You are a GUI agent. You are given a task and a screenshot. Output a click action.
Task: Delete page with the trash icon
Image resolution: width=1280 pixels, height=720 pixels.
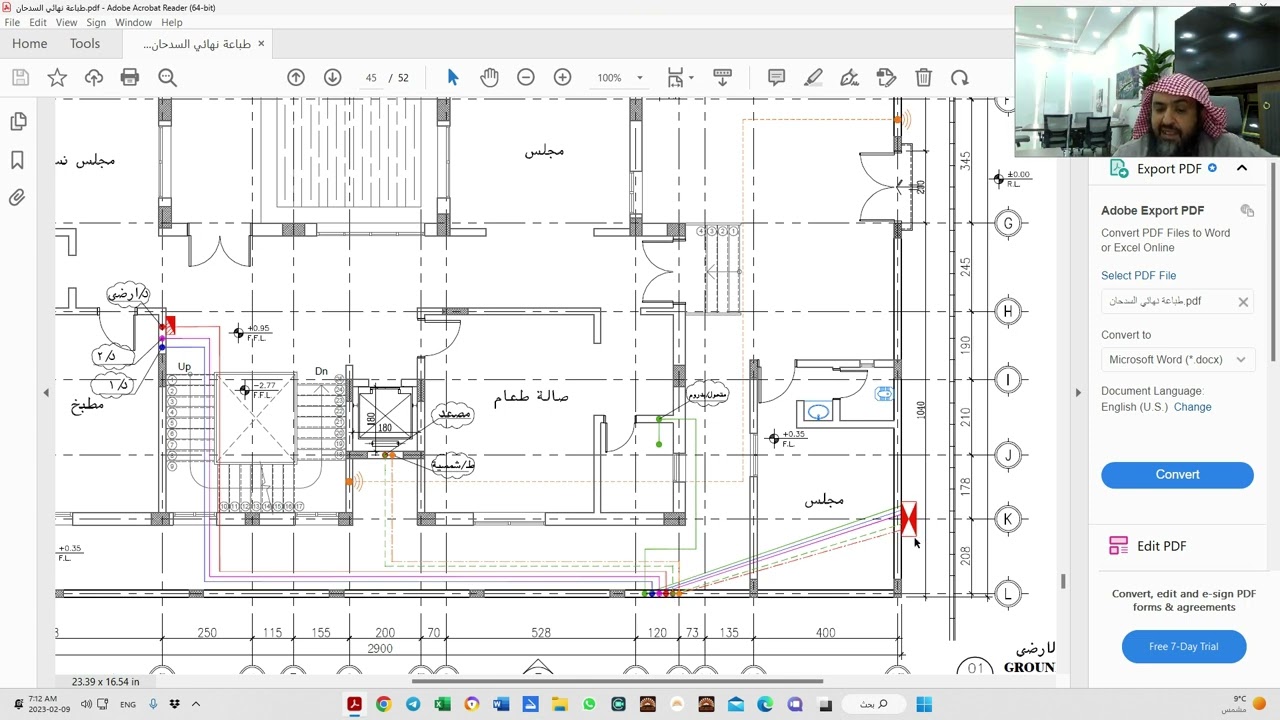pos(923,78)
